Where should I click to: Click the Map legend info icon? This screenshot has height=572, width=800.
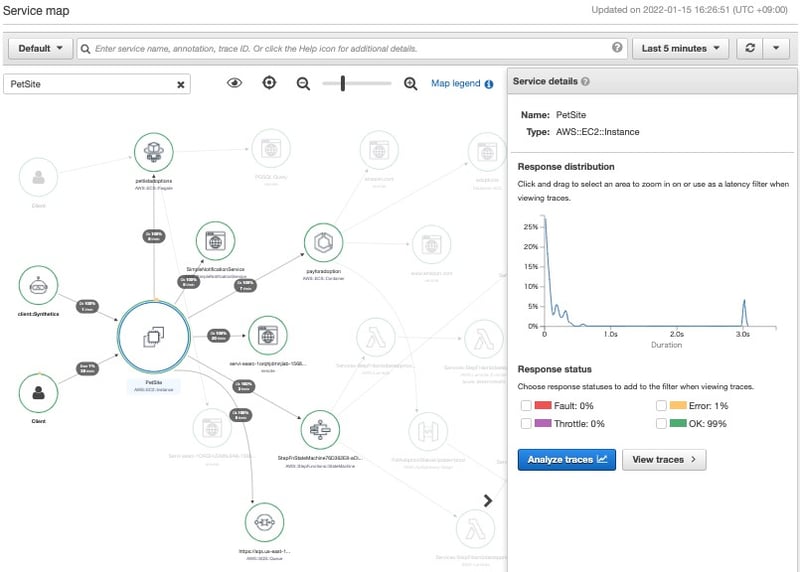tap(489, 84)
